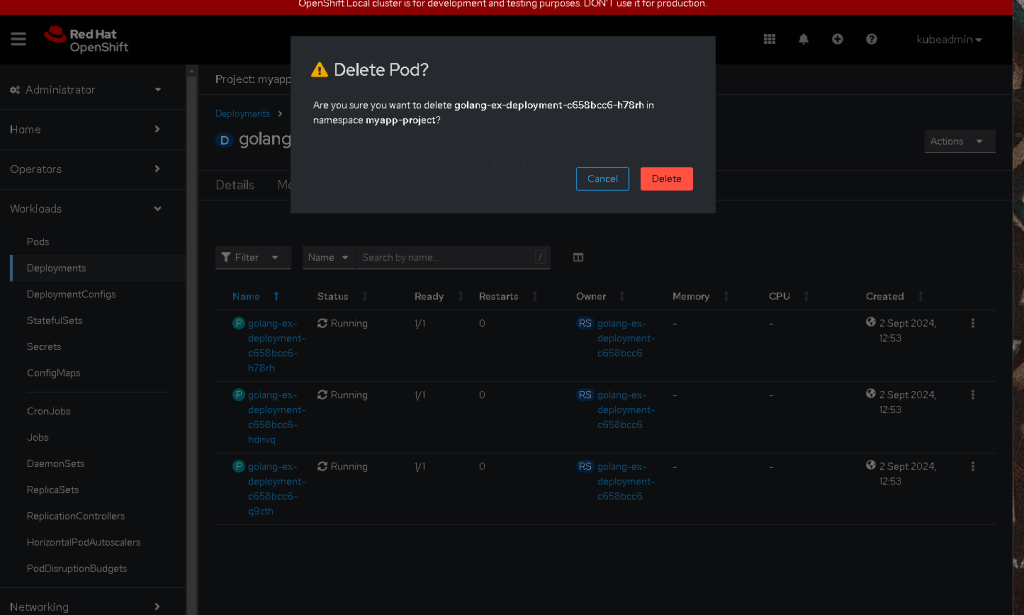This screenshot has height=615, width=1024.
Task: Open kebab menu for h78rh pod row
Action: tap(972, 323)
